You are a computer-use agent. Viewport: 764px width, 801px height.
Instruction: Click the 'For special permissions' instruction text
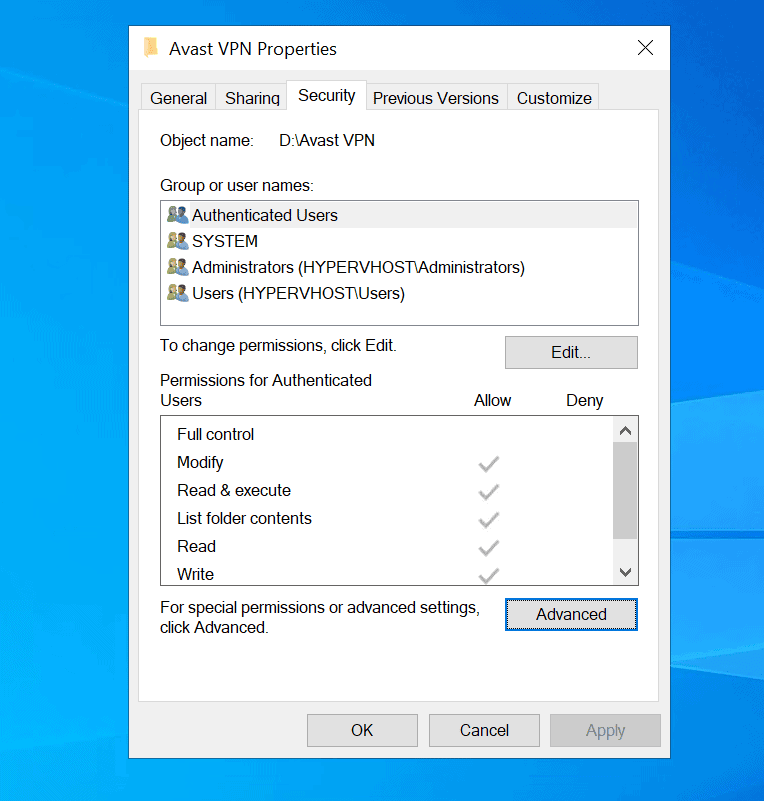pyautogui.click(x=320, y=617)
